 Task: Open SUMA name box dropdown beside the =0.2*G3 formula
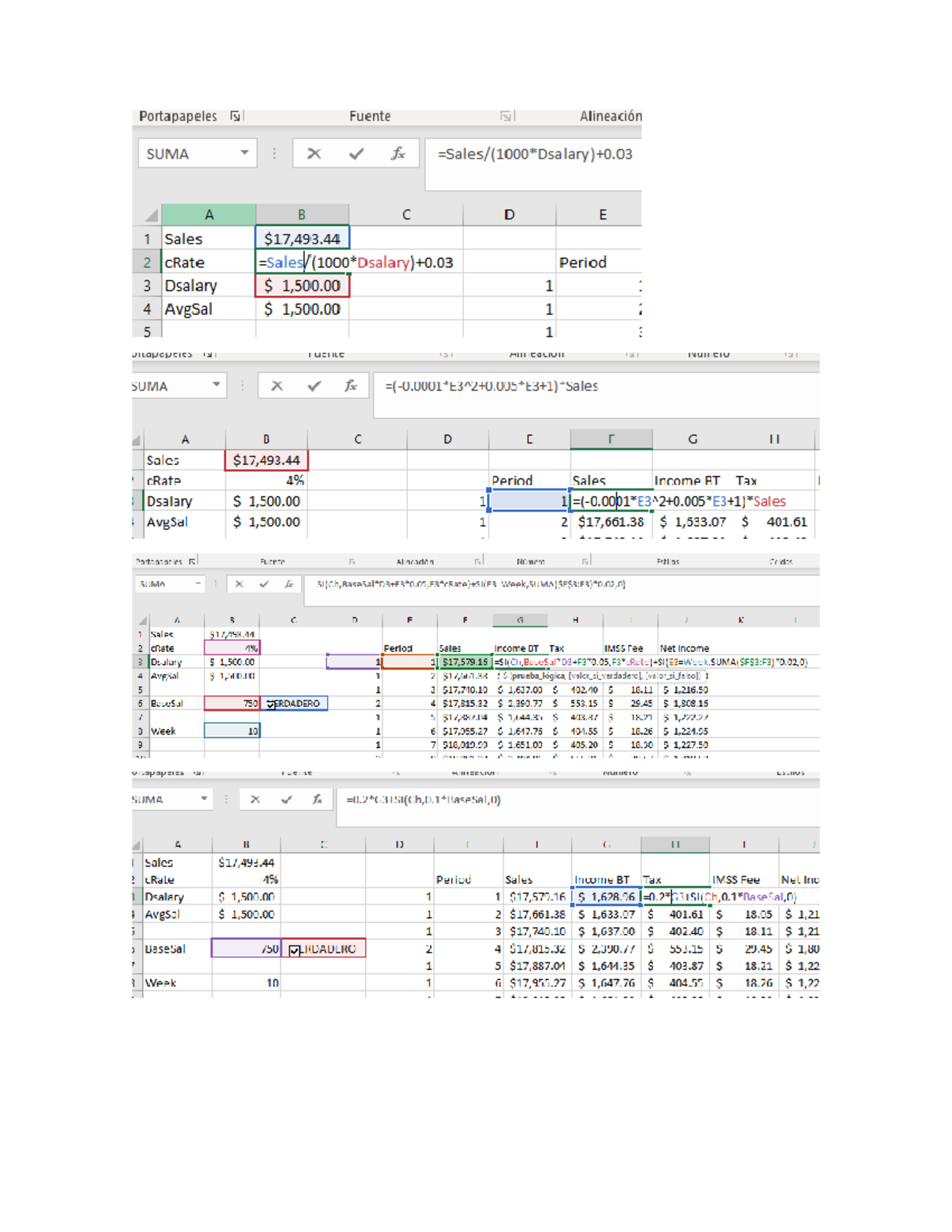[204, 799]
